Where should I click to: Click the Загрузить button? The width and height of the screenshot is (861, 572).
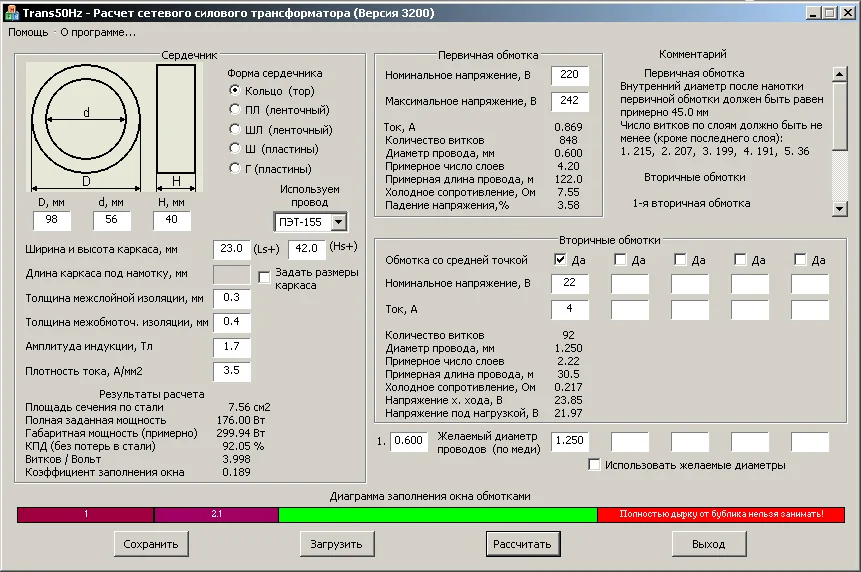click(x=337, y=544)
